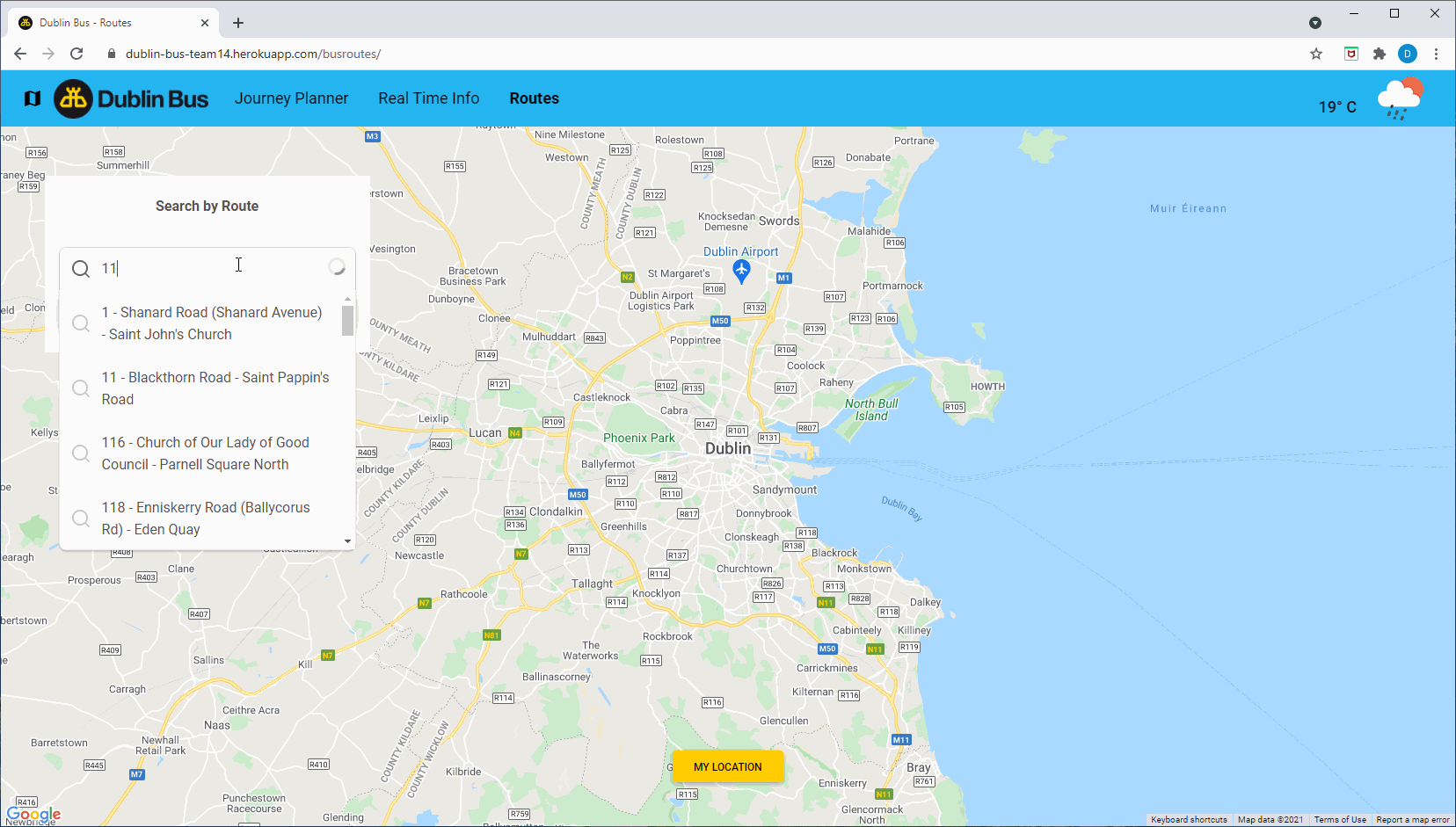Viewport: 1456px width, 827px height.
Task: Click the M3 road shield on map
Action: (373, 136)
